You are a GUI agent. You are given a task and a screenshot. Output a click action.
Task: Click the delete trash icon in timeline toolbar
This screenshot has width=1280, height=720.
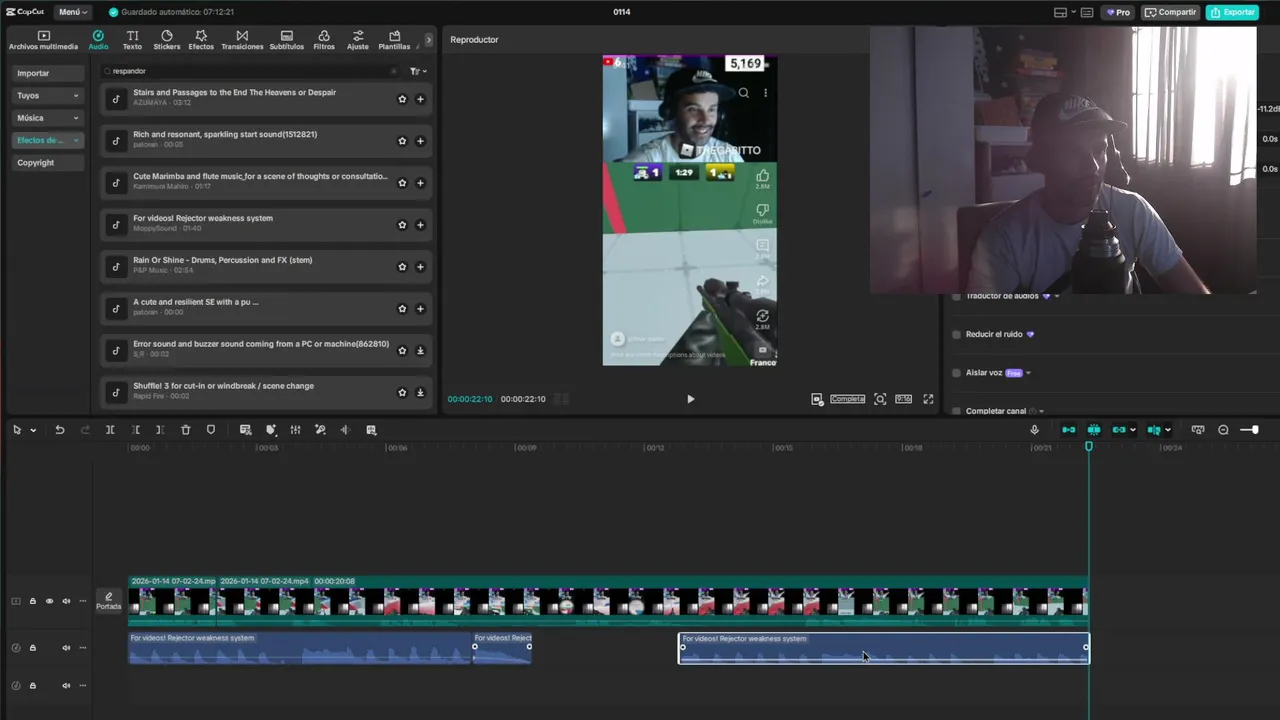click(x=185, y=430)
